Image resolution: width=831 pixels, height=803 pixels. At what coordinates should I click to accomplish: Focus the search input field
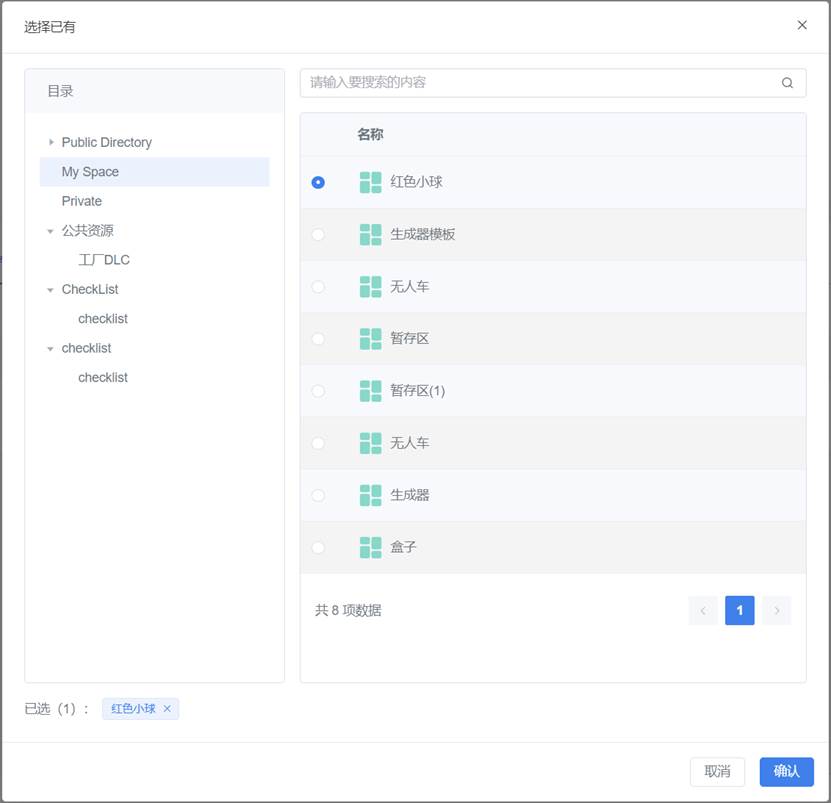[553, 83]
